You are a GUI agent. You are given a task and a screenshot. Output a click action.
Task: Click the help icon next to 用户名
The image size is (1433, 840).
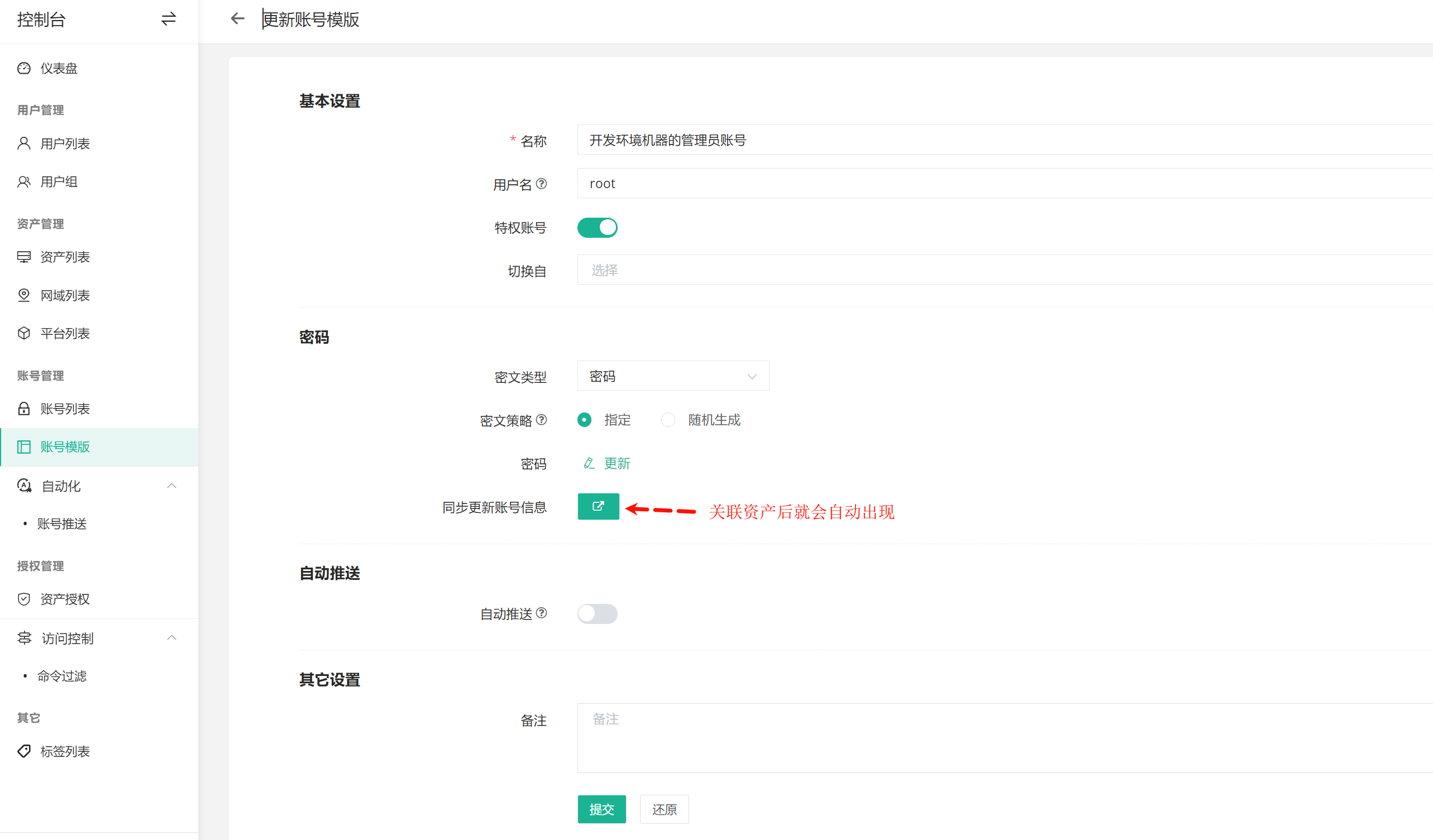(541, 184)
